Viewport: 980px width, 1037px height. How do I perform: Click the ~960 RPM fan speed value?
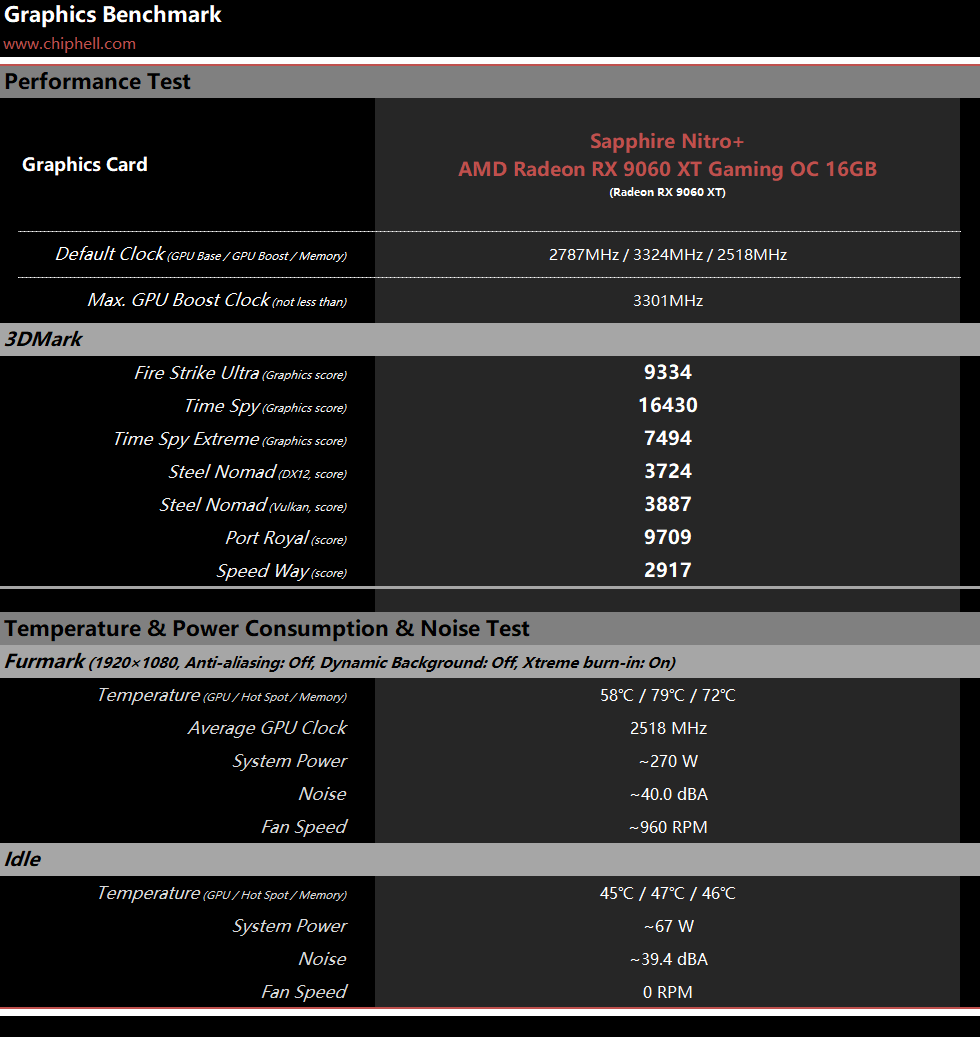point(668,827)
